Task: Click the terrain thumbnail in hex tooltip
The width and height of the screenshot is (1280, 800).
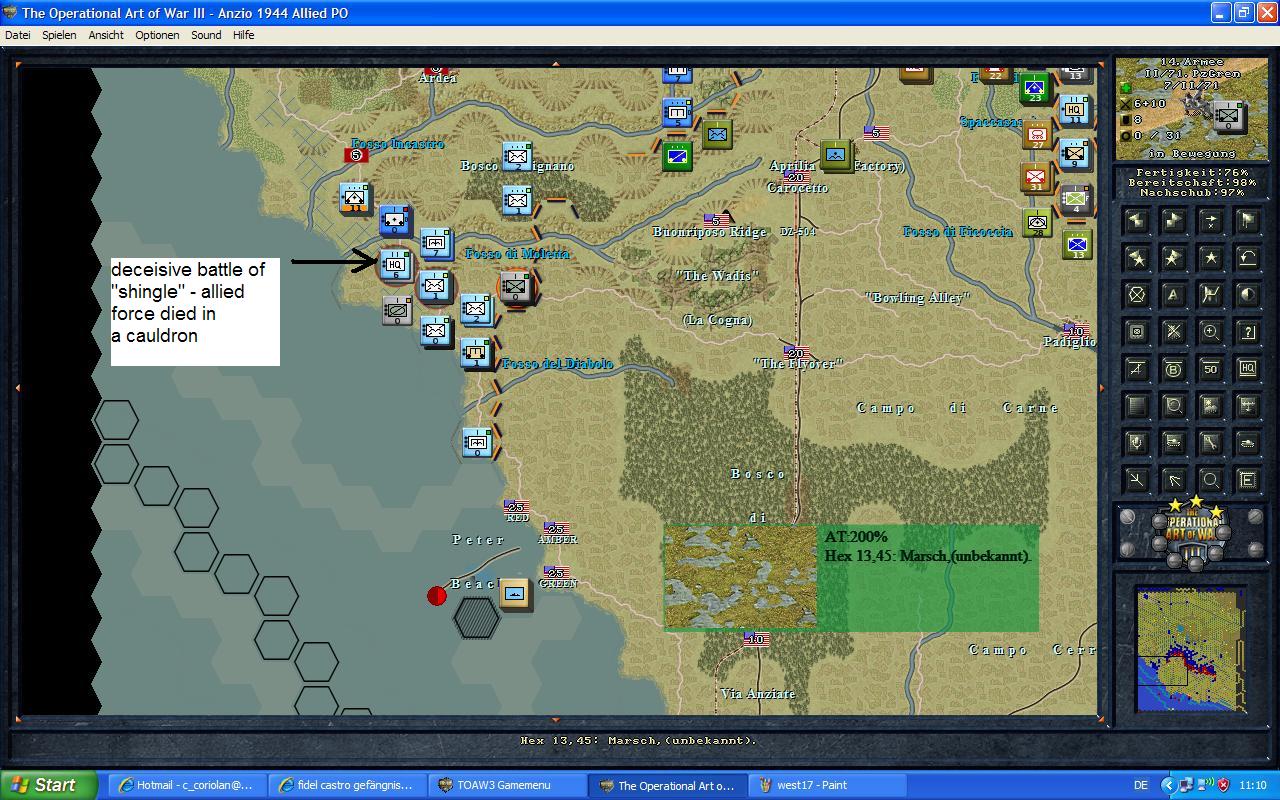Action: [x=741, y=577]
